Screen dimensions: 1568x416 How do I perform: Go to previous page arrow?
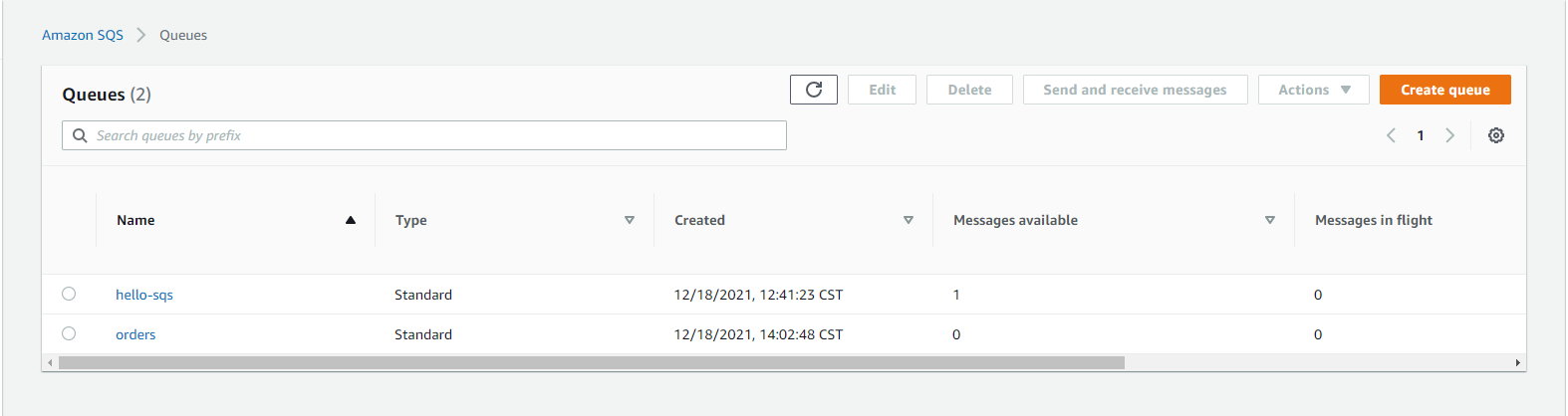(1391, 135)
